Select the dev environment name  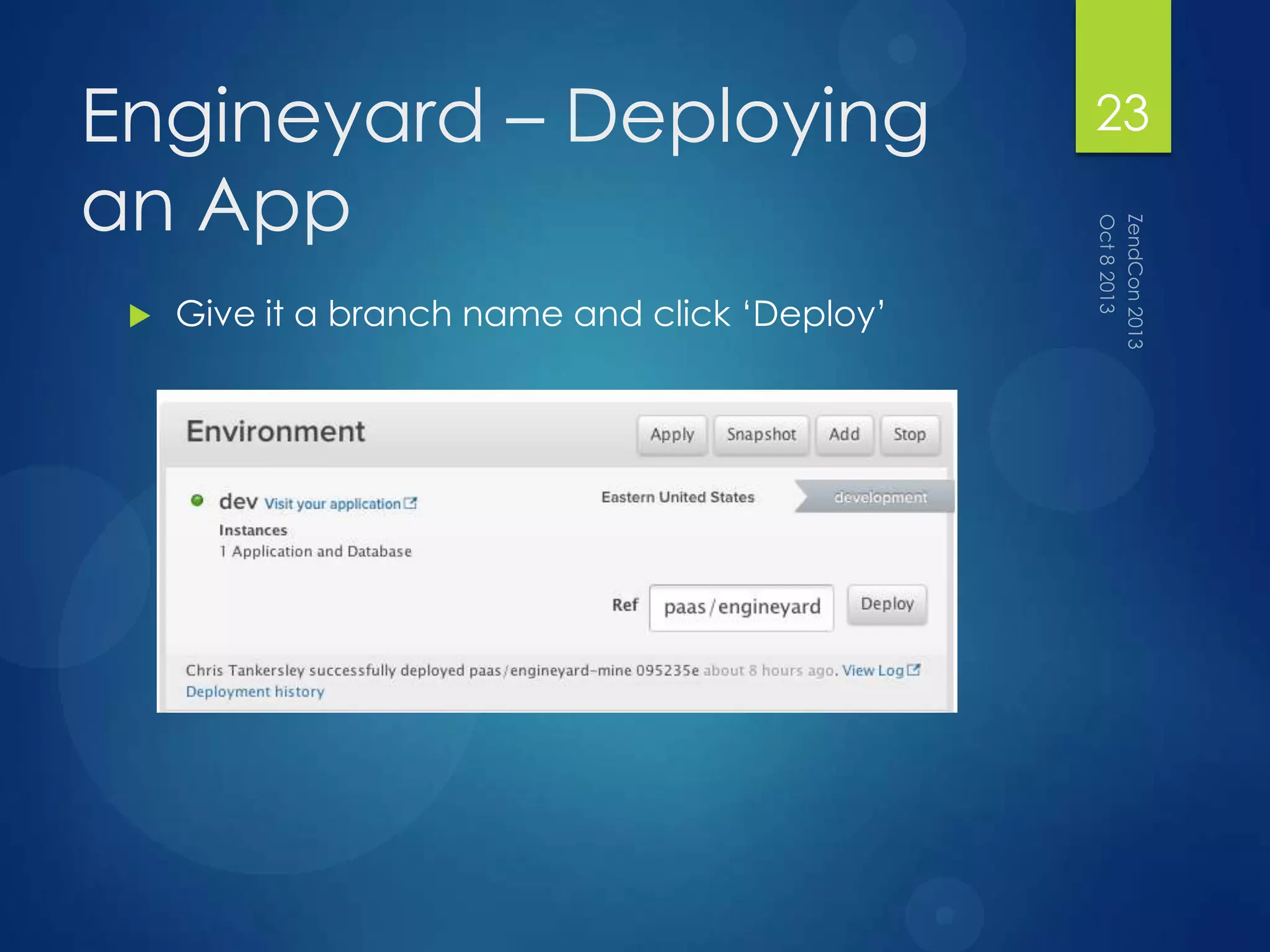(x=238, y=501)
